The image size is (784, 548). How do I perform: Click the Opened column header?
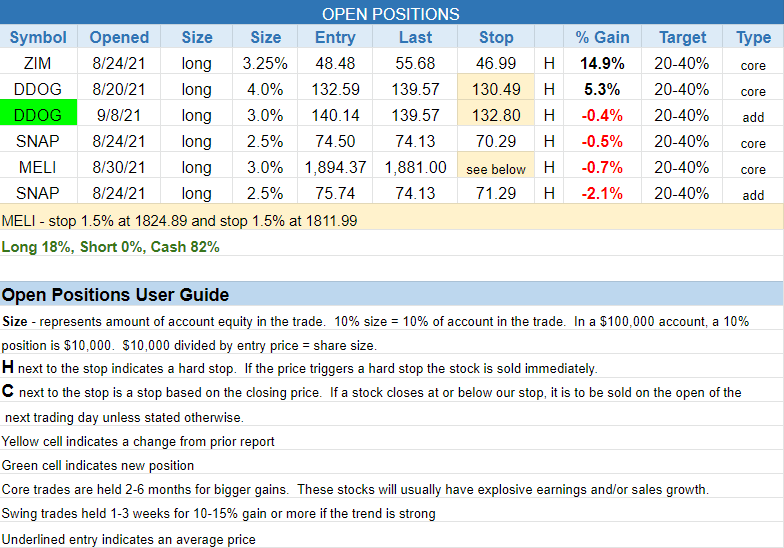point(119,37)
